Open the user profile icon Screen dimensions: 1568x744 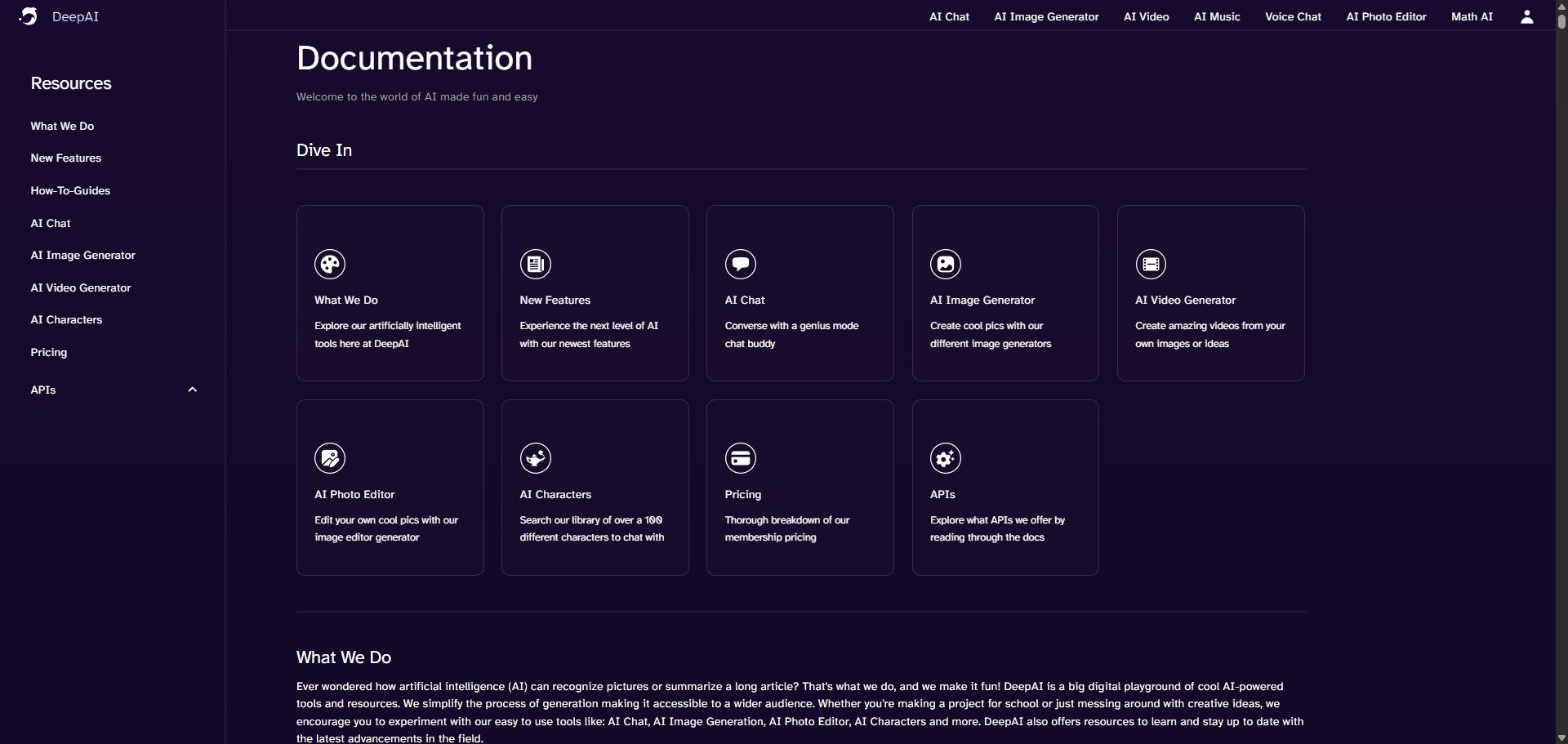click(1526, 16)
